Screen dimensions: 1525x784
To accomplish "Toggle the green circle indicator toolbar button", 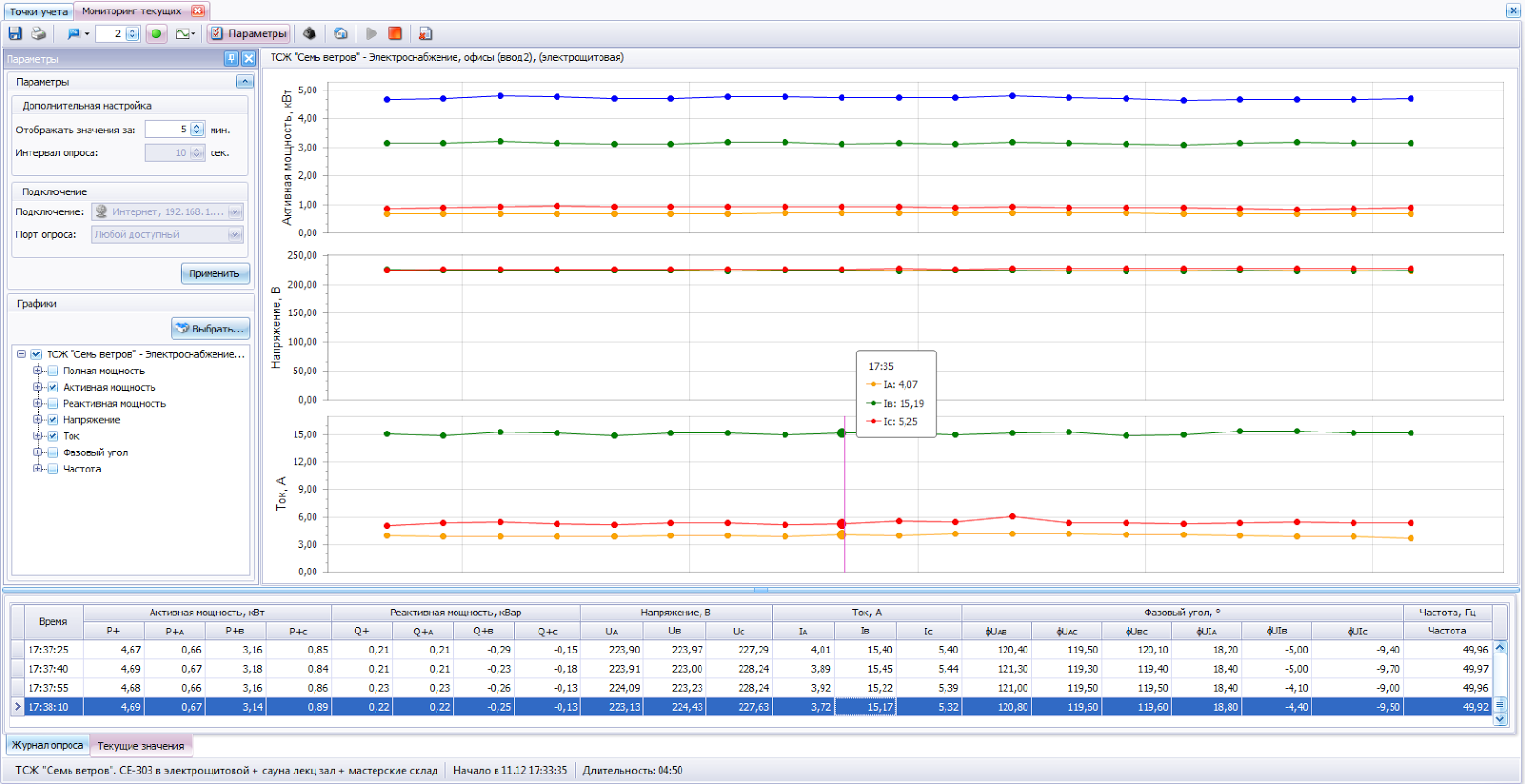I will (x=156, y=33).
